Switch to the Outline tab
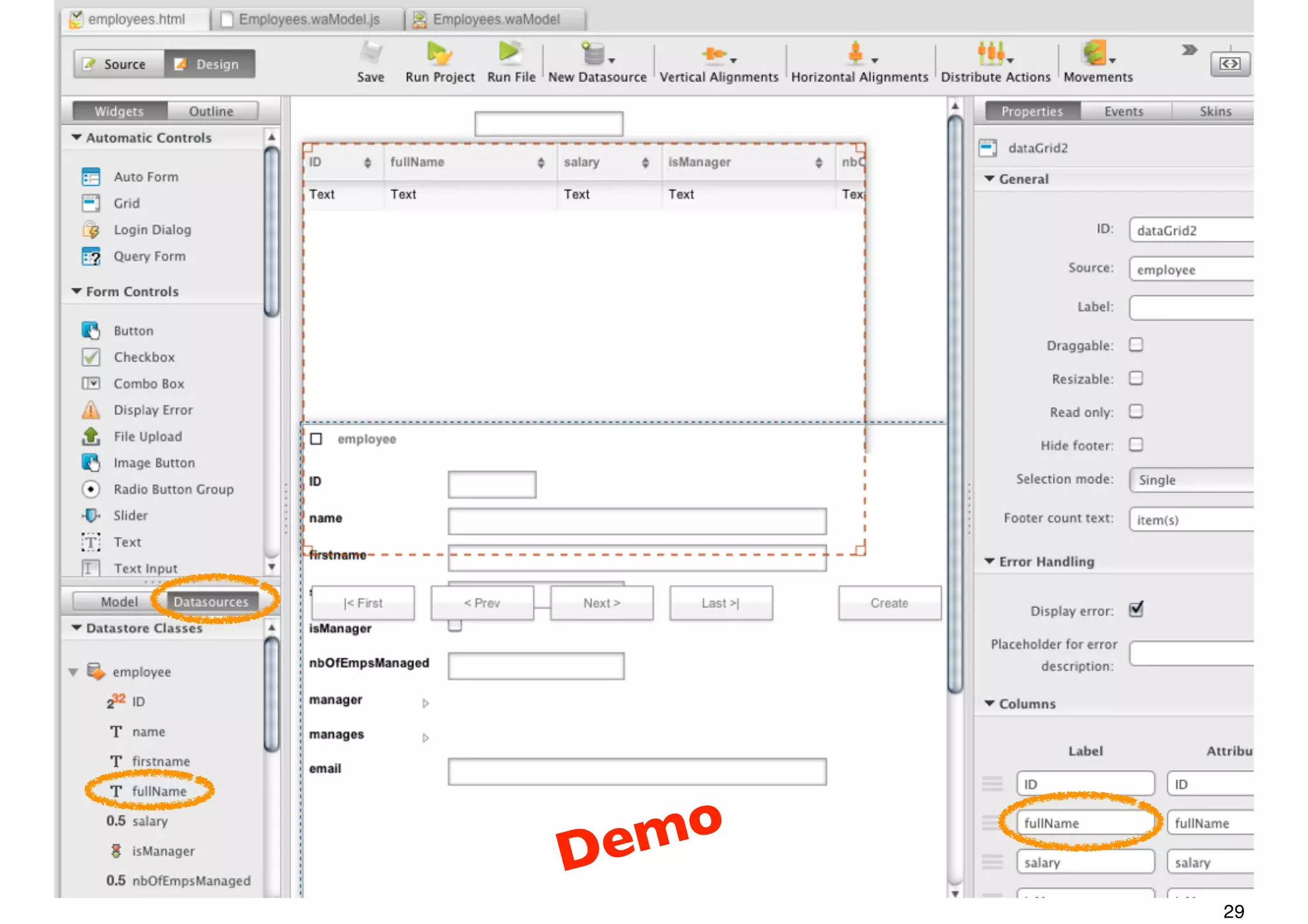Screen dimensions: 1308x924 (x=211, y=111)
